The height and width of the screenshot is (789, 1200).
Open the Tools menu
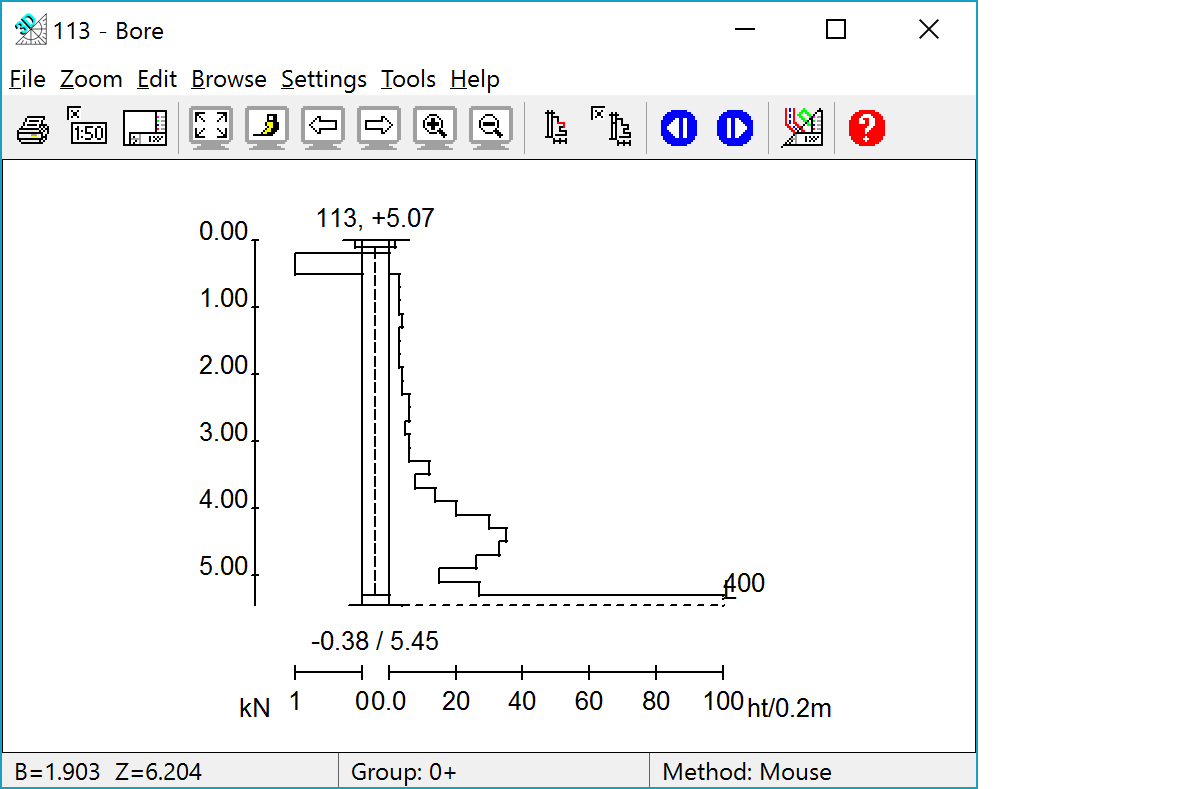coord(408,79)
